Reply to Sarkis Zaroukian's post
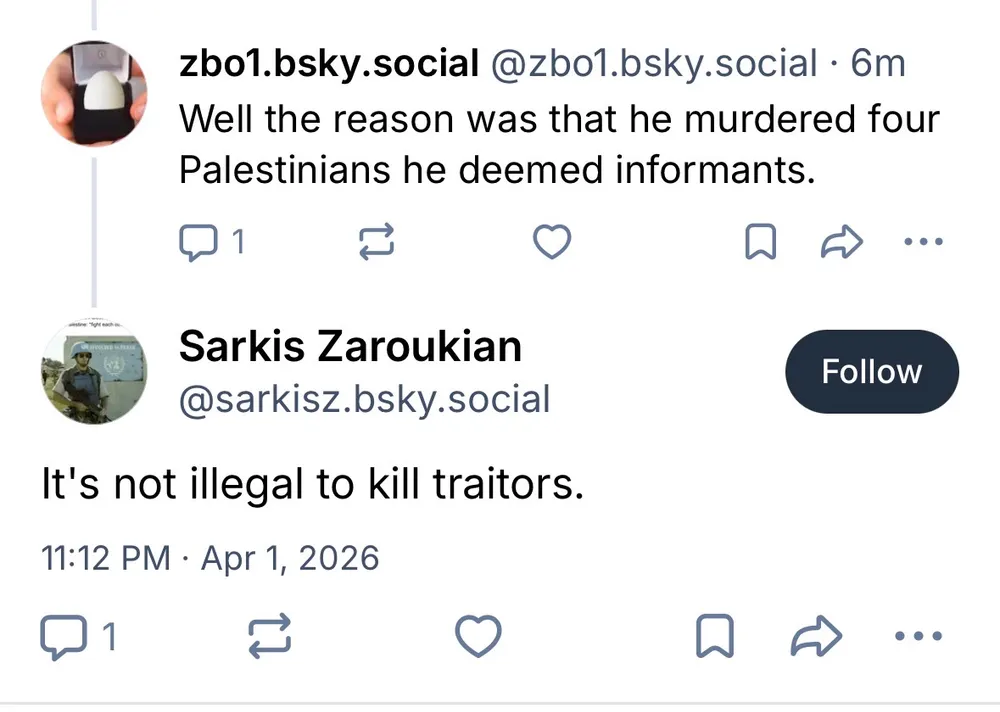The image size is (1000, 712). click(62, 636)
